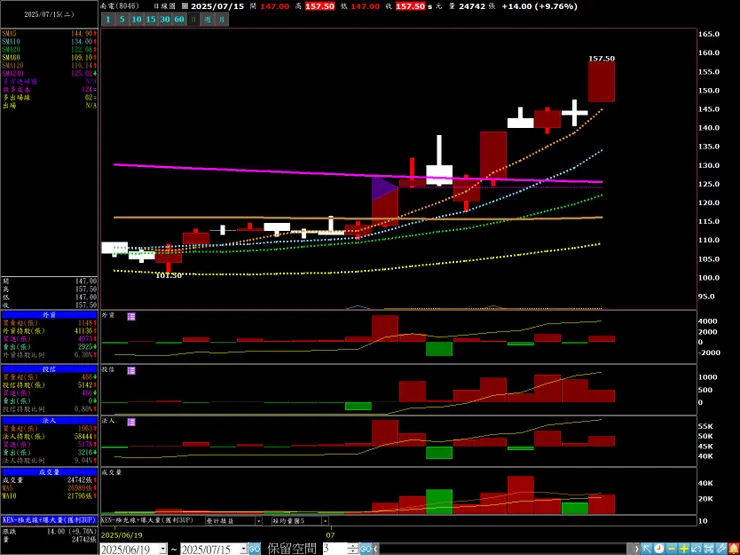The image size is (740, 555).
Task: Select the 10-minute timeframe button
Action: tap(136, 19)
